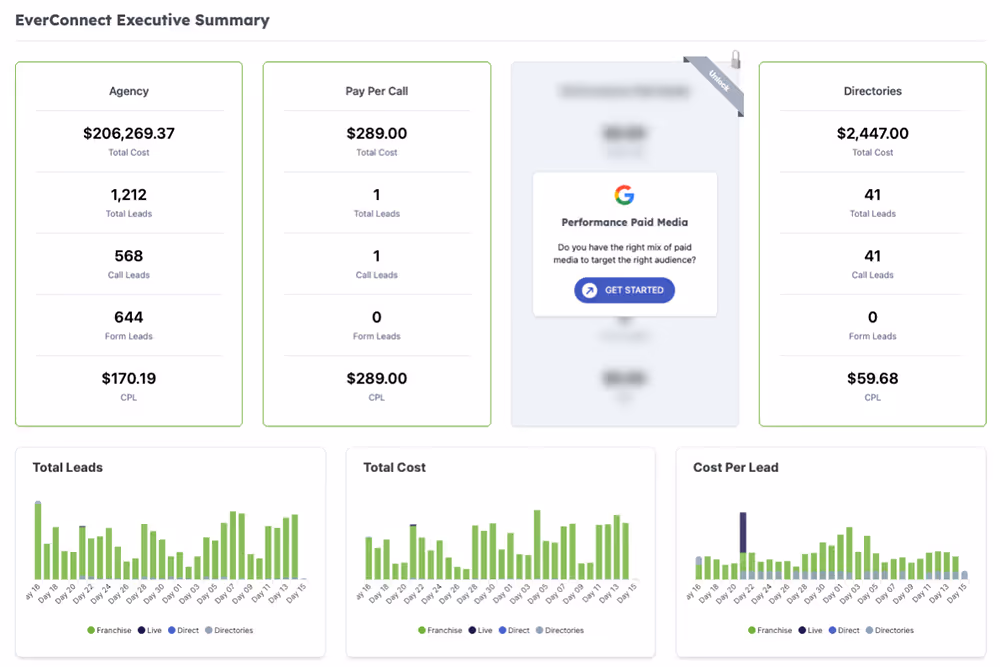
Task: Toggle Franchise legend in Cost Per Lead chart
Action: [x=770, y=630]
